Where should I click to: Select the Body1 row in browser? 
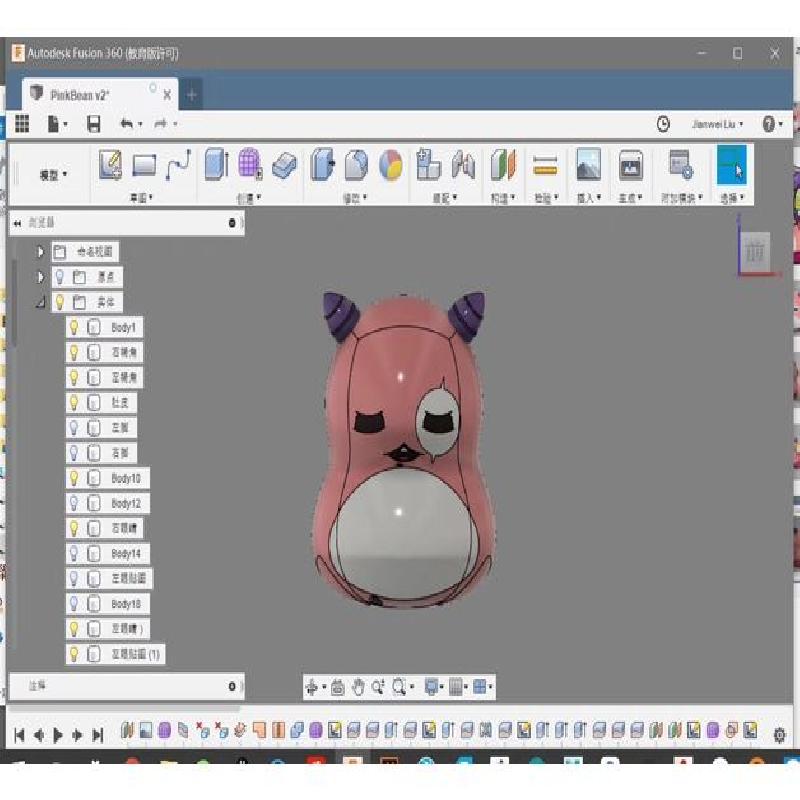(x=105, y=327)
